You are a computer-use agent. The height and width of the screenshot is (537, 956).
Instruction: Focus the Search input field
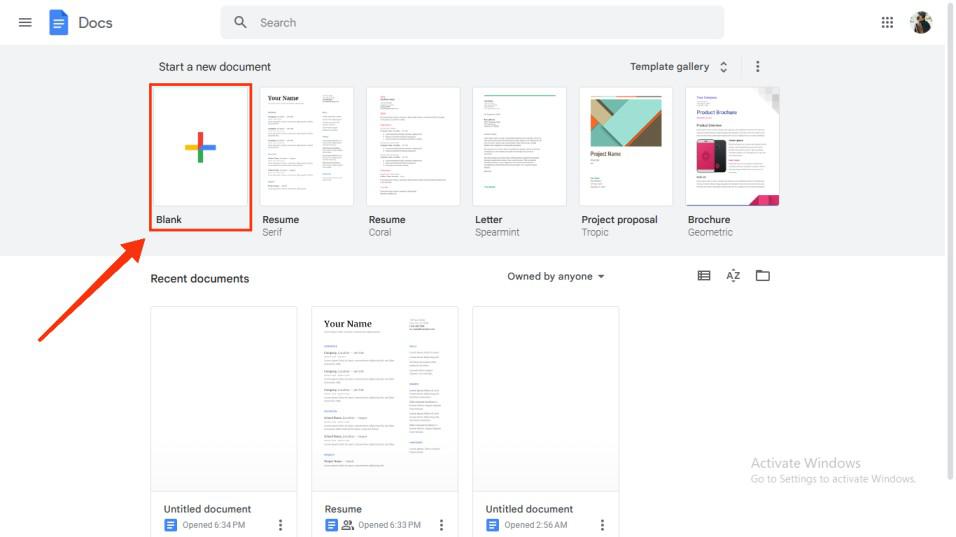click(472, 23)
